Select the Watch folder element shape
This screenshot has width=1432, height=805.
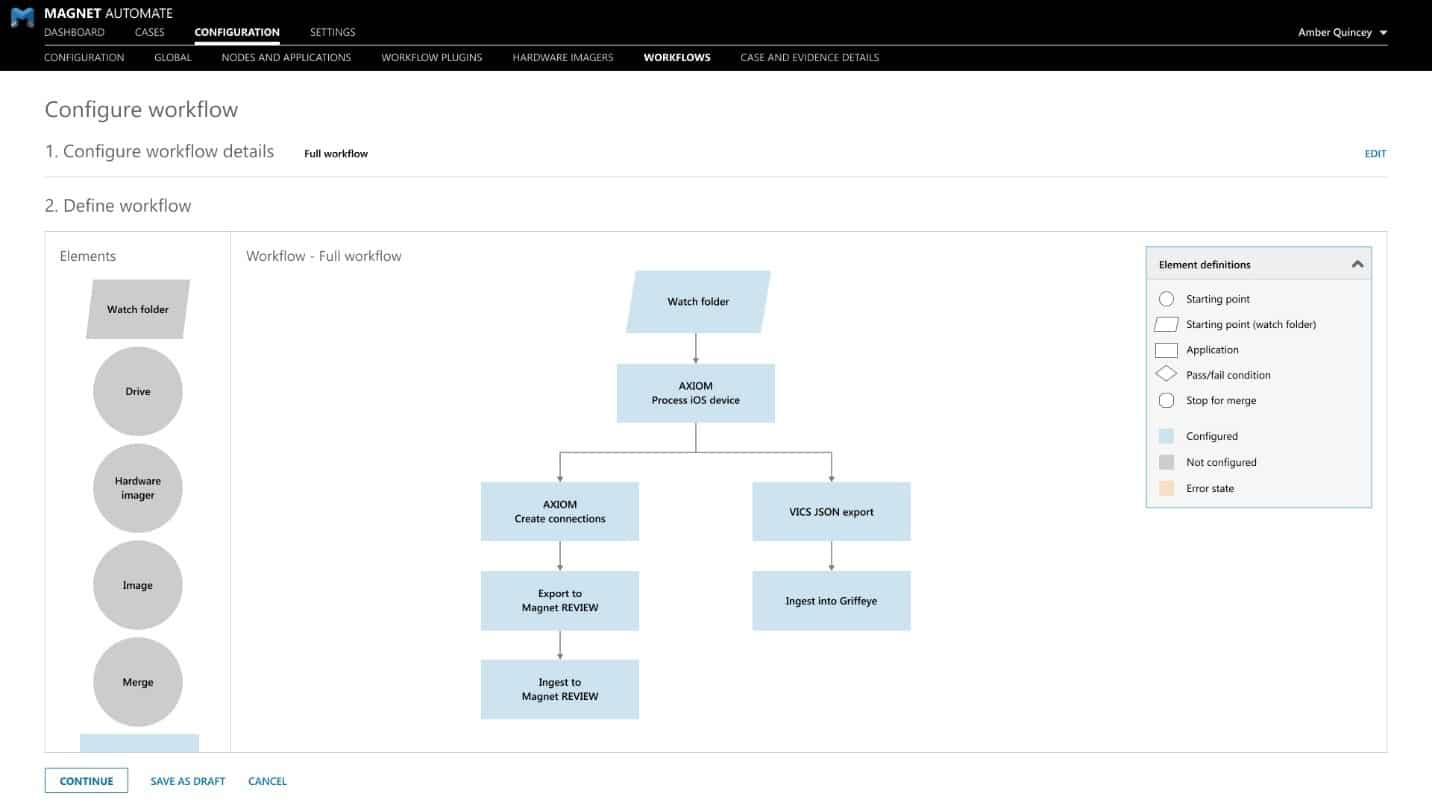pyautogui.click(x=137, y=308)
